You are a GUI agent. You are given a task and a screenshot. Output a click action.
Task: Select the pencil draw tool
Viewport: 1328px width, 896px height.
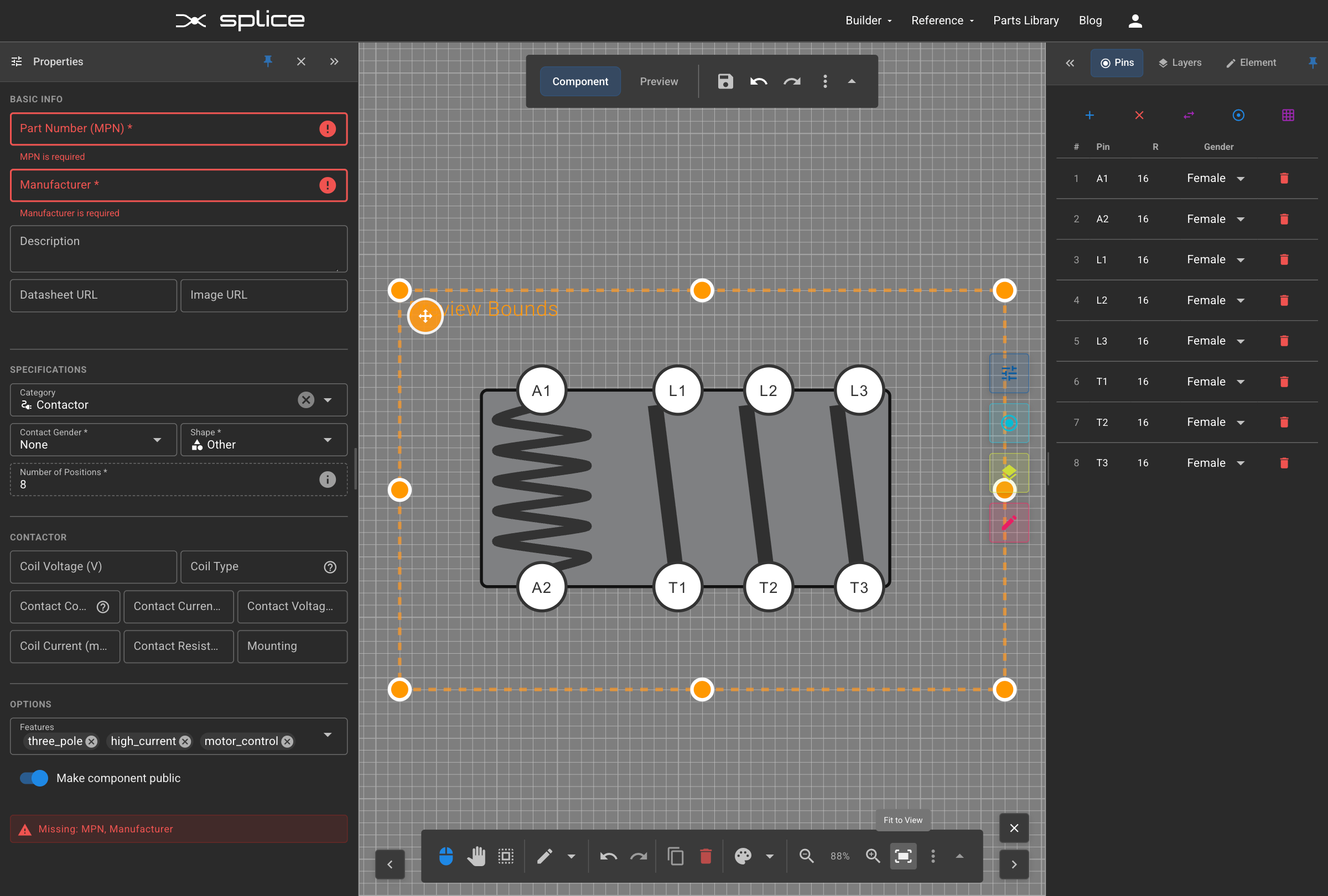click(x=544, y=856)
